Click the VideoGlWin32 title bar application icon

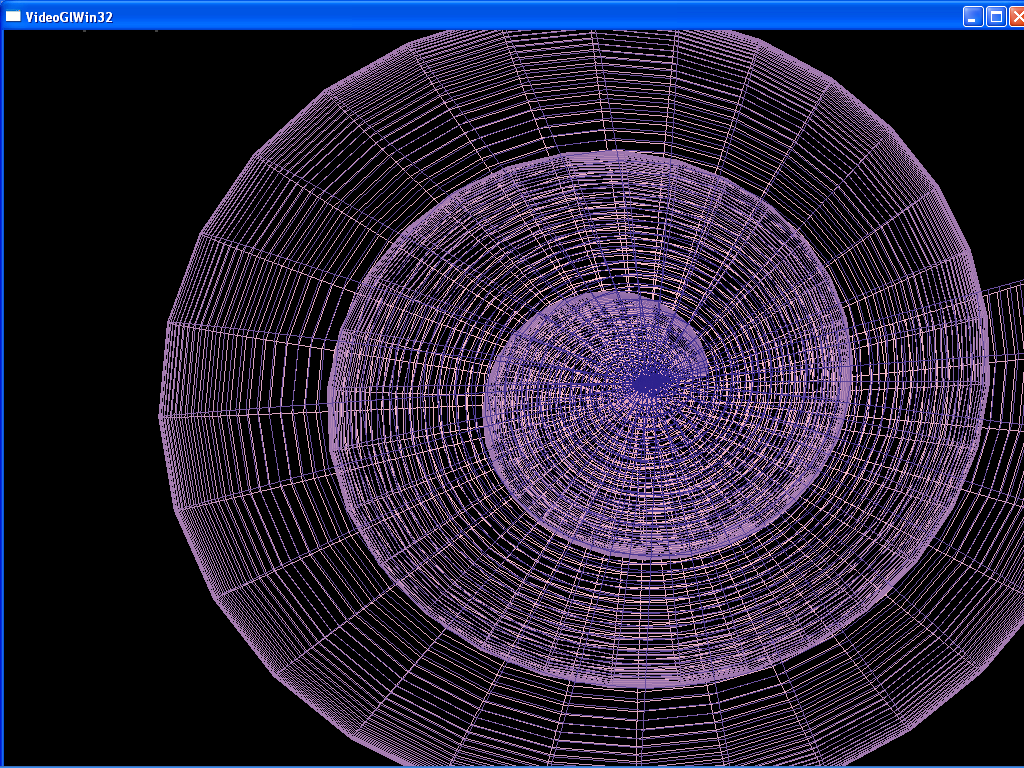coord(13,16)
